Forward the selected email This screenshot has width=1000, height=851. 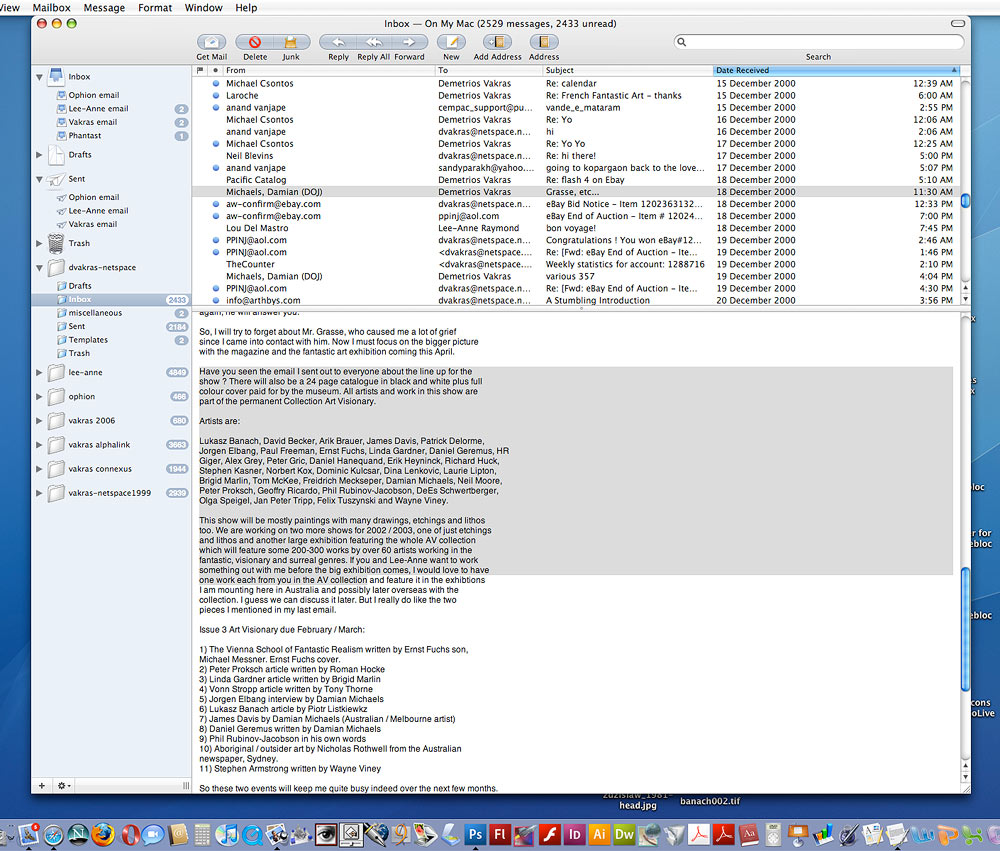[x=409, y=42]
